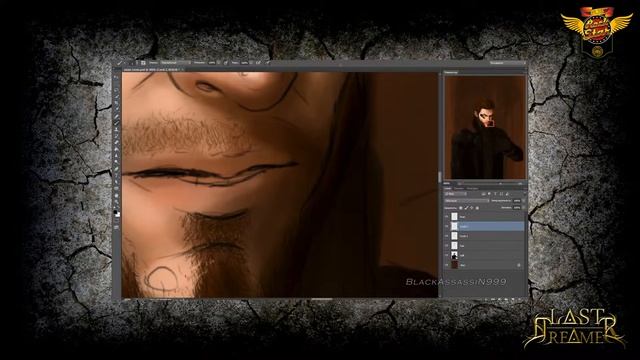This screenshot has height=360, width=640.
Task: Select the Lasso tool
Action: pyautogui.click(x=116, y=90)
